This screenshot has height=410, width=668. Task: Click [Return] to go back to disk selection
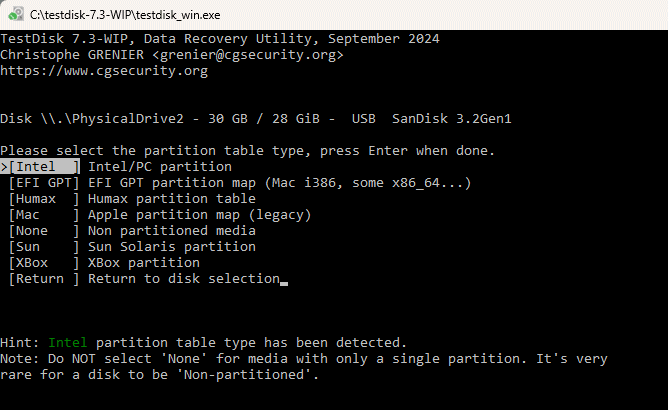[x=44, y=279]
